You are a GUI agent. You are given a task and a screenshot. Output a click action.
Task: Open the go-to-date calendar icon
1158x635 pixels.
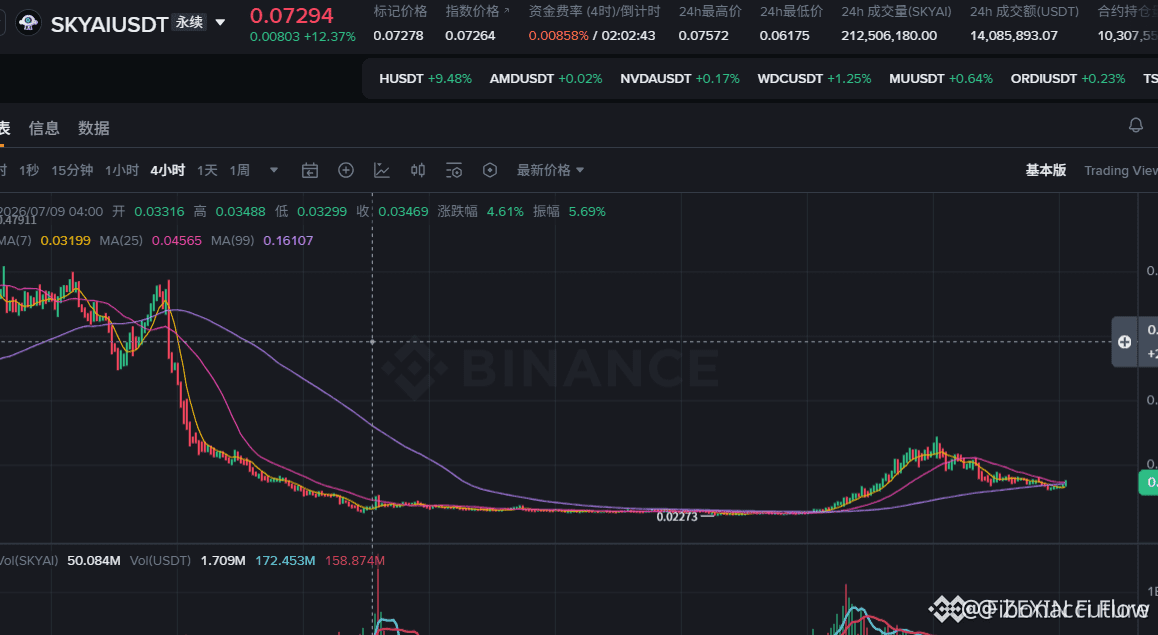click(310, 171)
